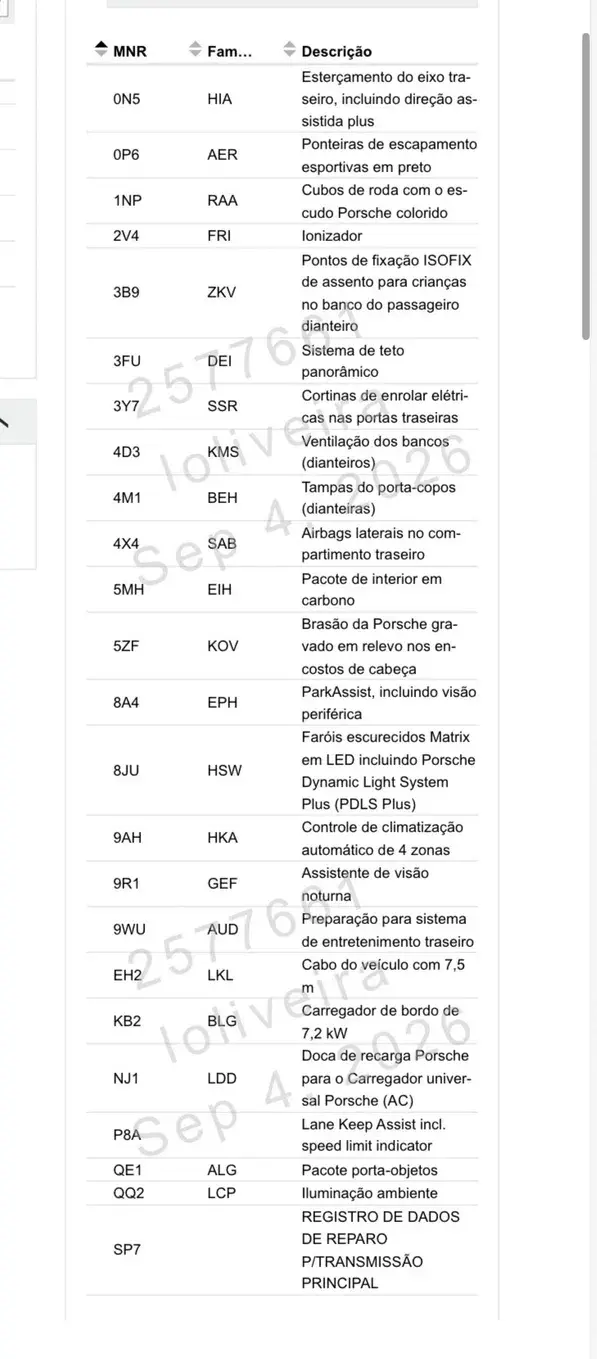Select the 0P6 AER row
Image resolution: width=597 pixels, height=1359 pixels.
(282, 156)
